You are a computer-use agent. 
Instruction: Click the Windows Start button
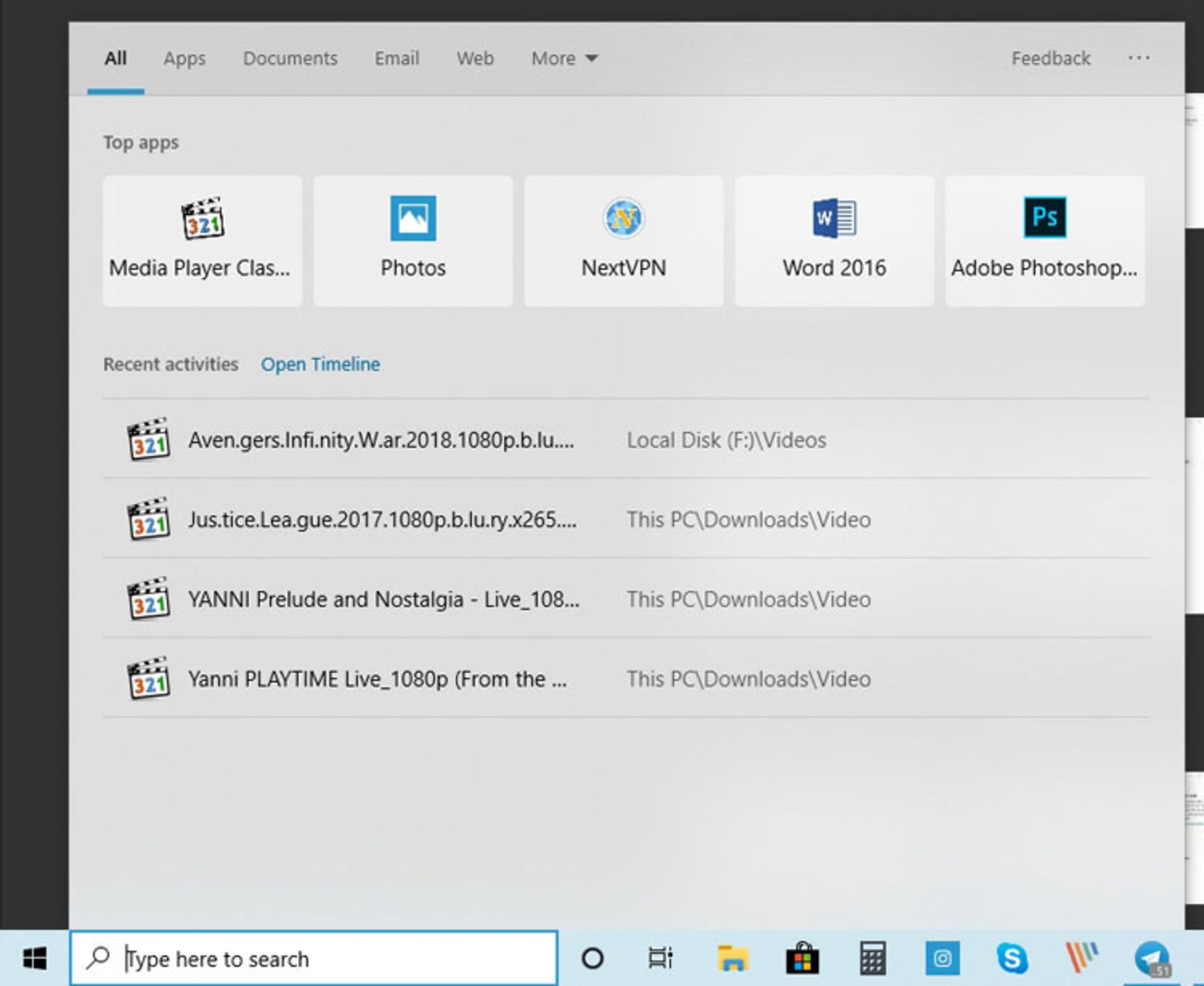tap(33, 958)
